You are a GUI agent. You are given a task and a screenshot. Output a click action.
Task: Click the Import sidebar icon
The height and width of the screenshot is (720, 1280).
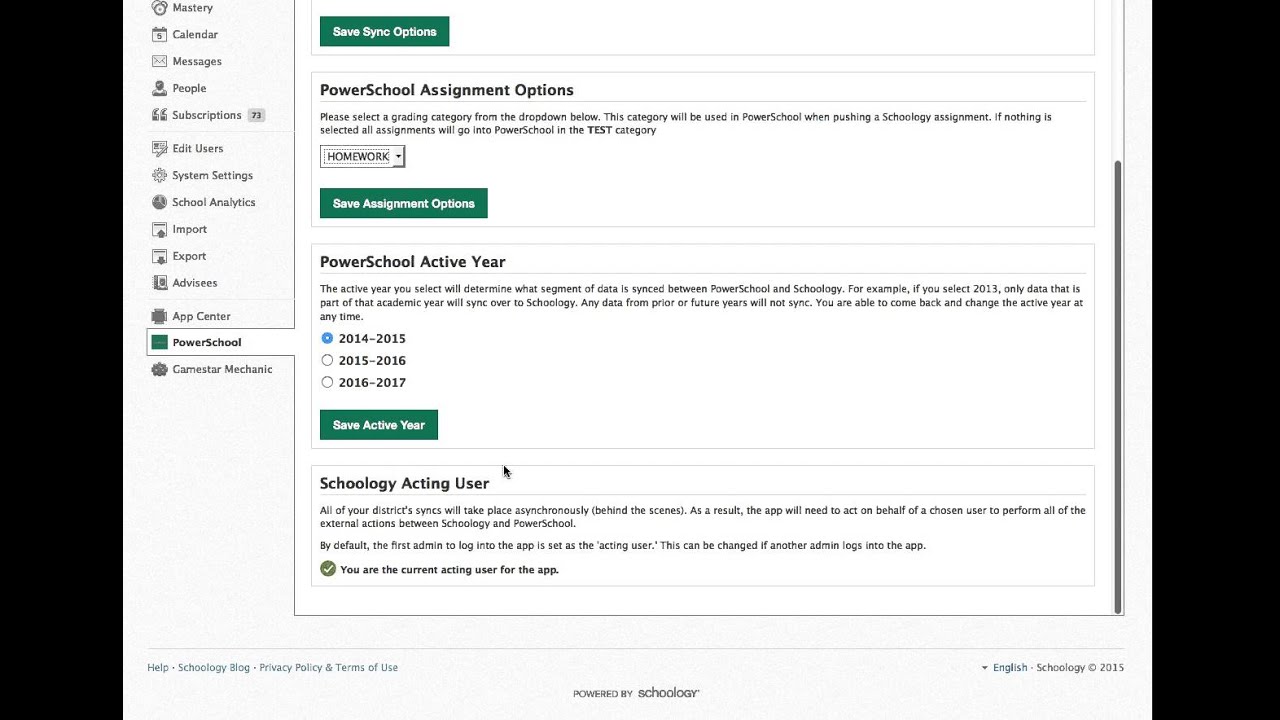pos(159,229)
